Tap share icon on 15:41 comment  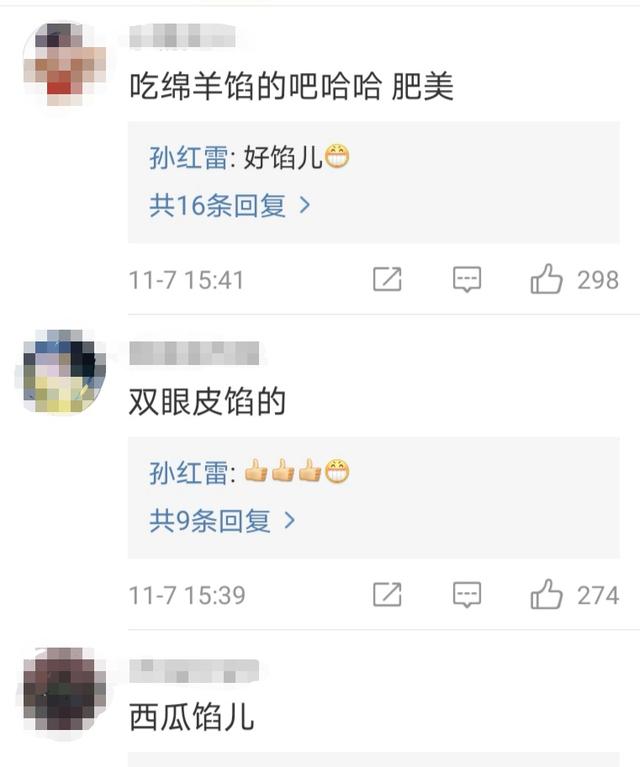tap(387, 279)
